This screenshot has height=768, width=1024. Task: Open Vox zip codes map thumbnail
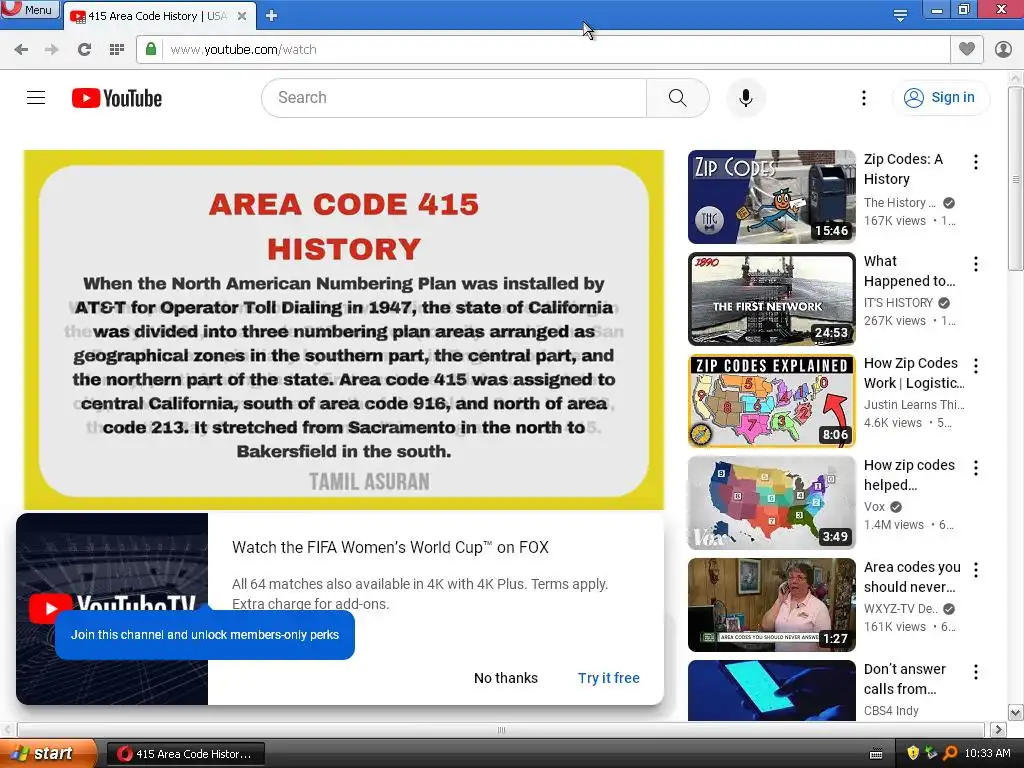772,503
